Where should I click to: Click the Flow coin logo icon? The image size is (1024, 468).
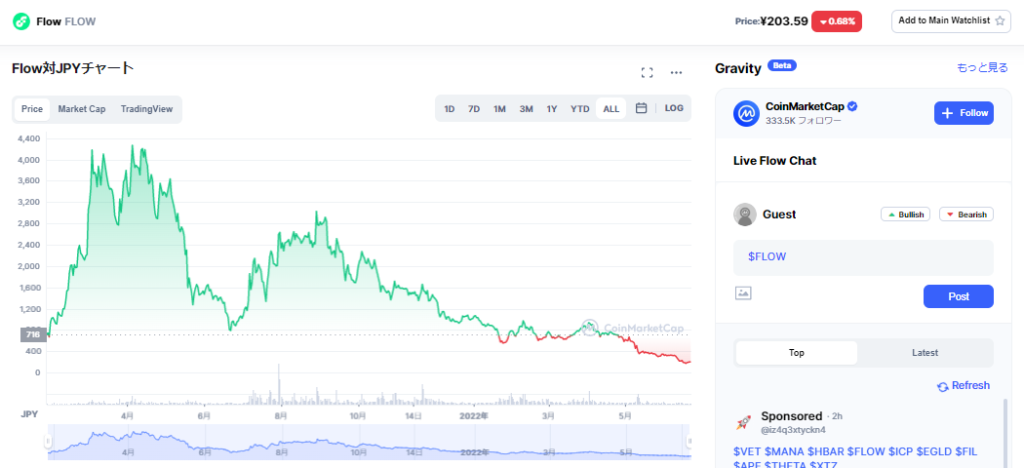click(x=21, y=21)
